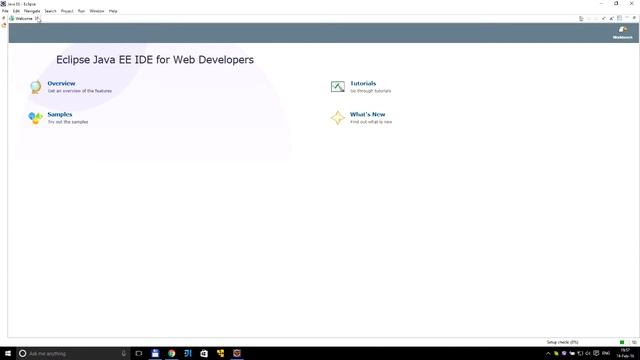Click the volume icon in system tray
The width and height of the screenshot is (640, 360).
coord(588,353)
